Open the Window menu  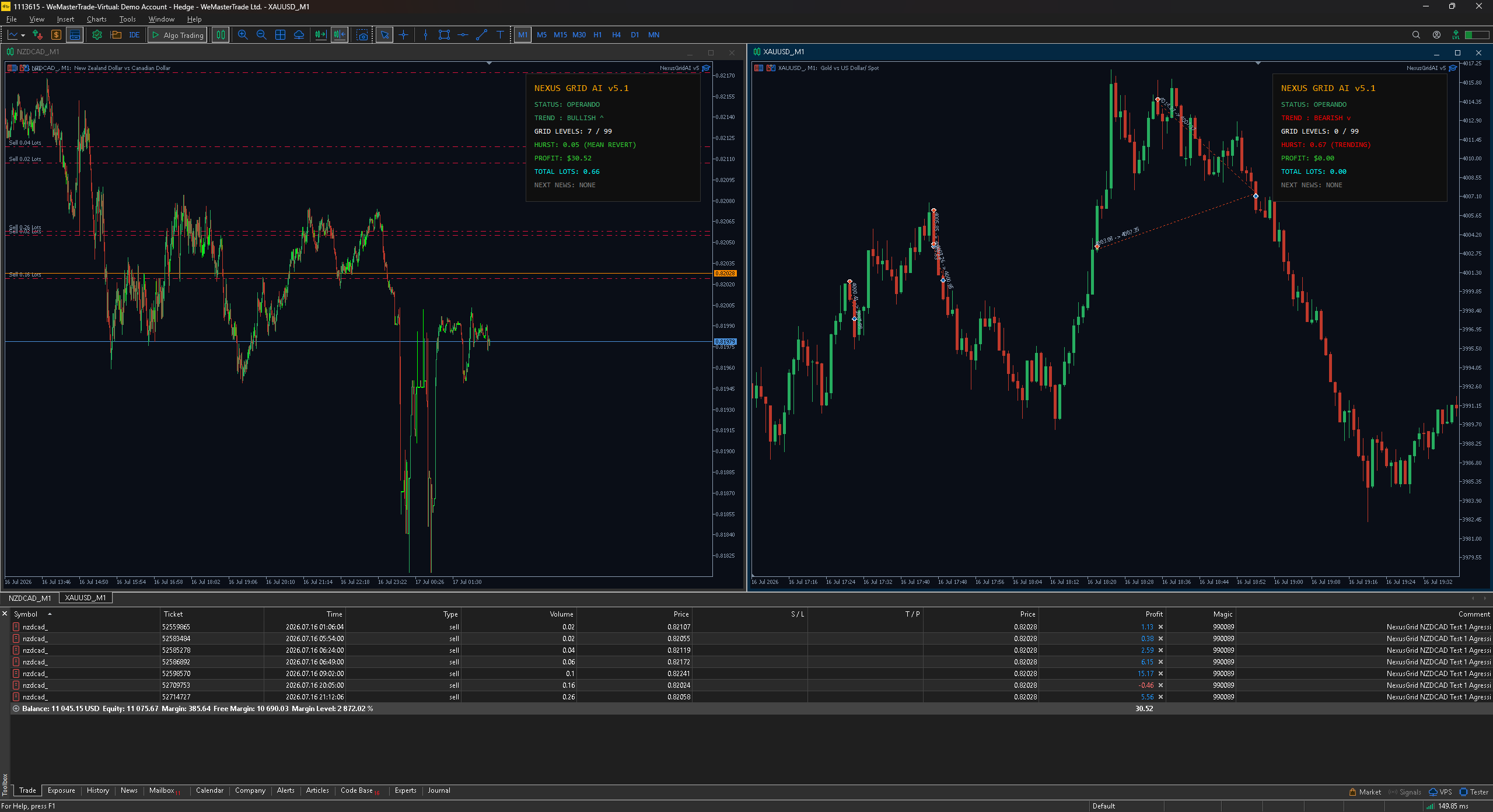pyautogui.click(x=161, y=19)
